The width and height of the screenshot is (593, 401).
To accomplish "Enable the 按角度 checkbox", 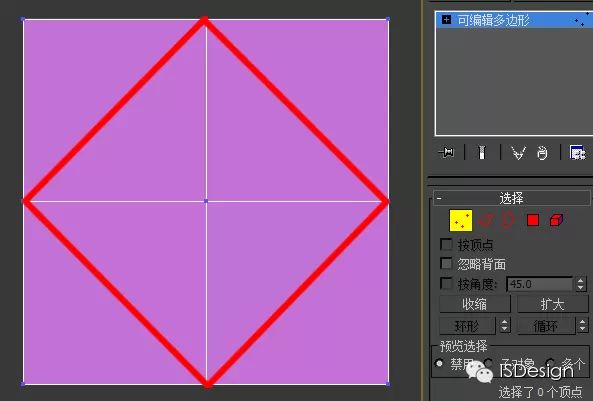I will (x=447, y=284).
